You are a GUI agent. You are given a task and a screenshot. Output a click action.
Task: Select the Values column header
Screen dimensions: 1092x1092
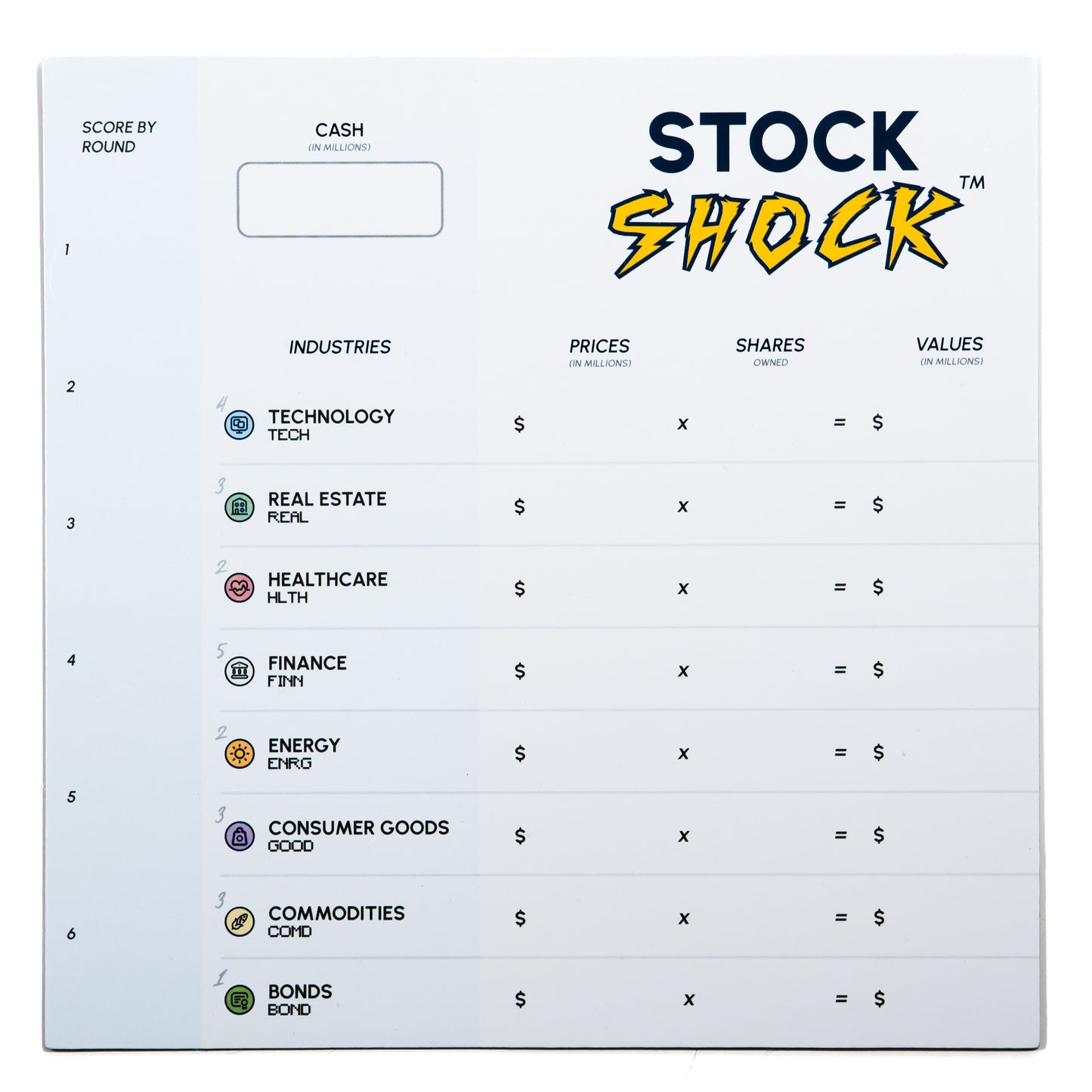(x=949, y=345)
